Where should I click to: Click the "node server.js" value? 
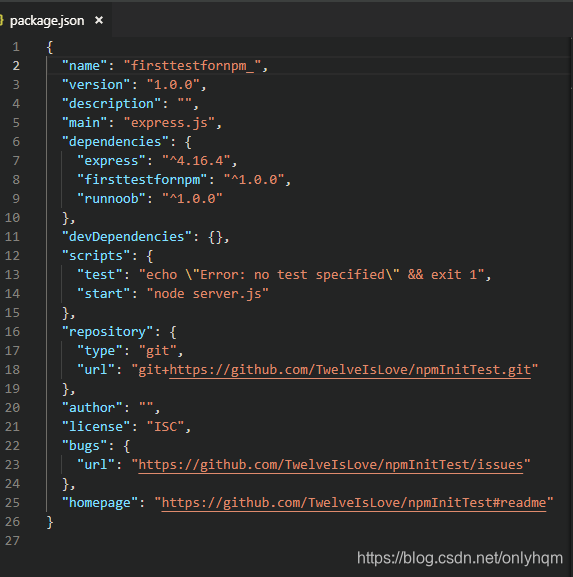pyautogui.click(x=208, y=294)
